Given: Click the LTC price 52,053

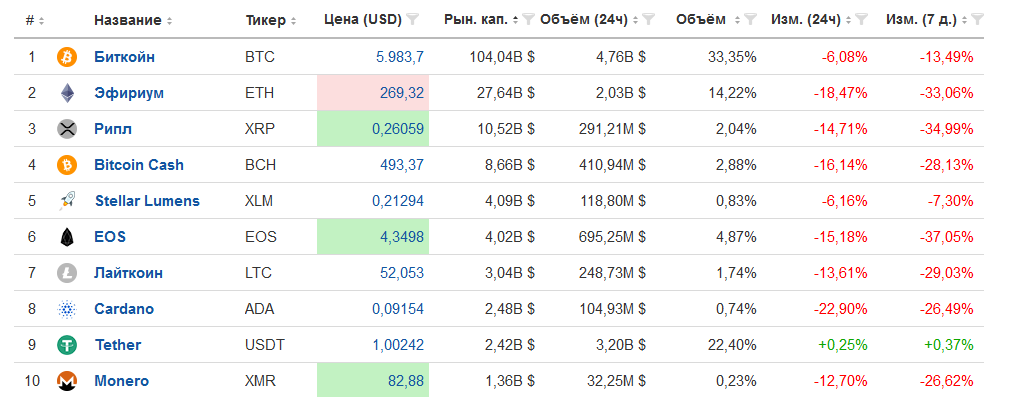Looking at the screenshot, I should coord(402,272).
